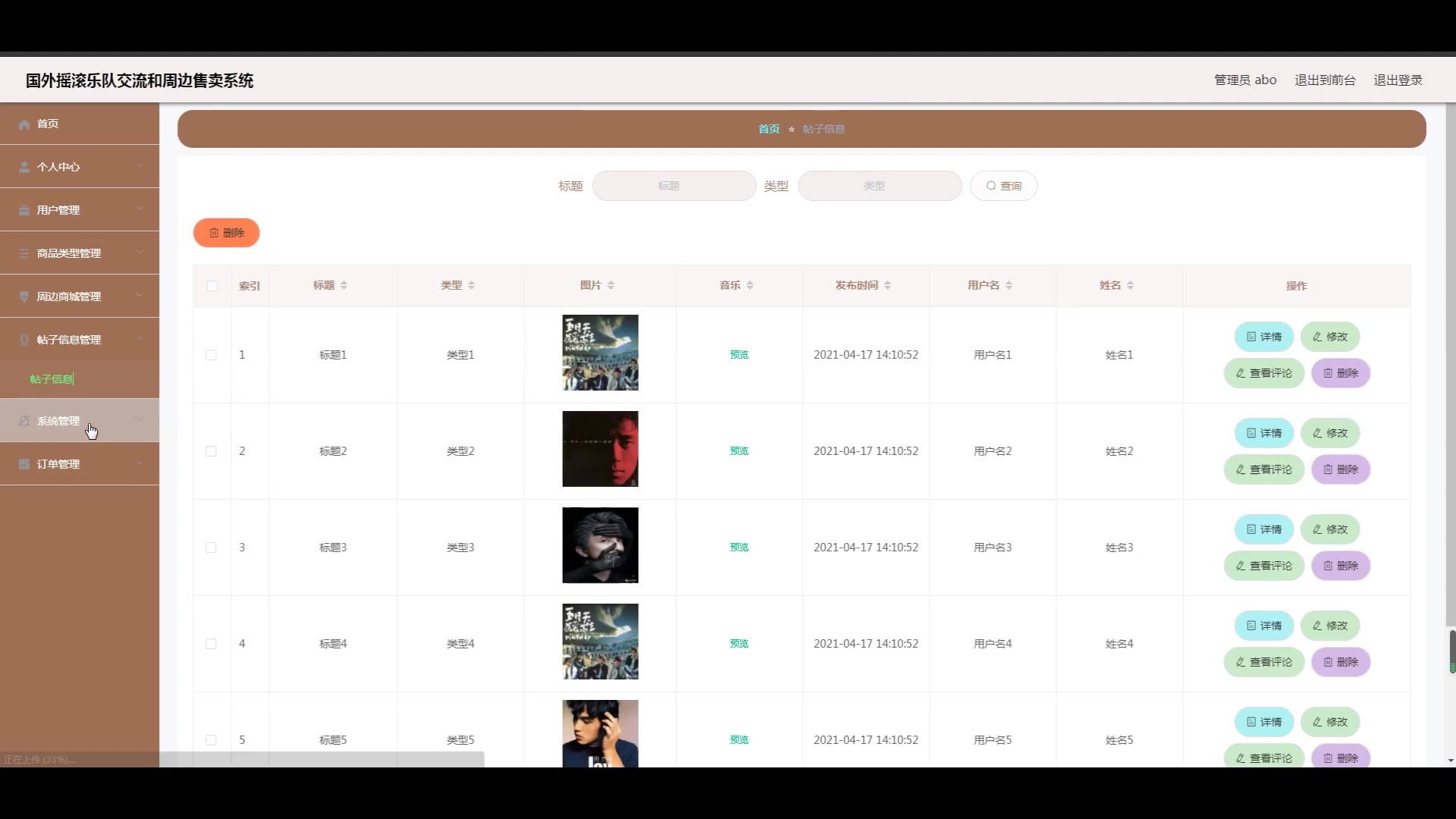The image size is (1456, 819).
Task: Click sort arrows in 标题 column header
Action: coord(344,286)
